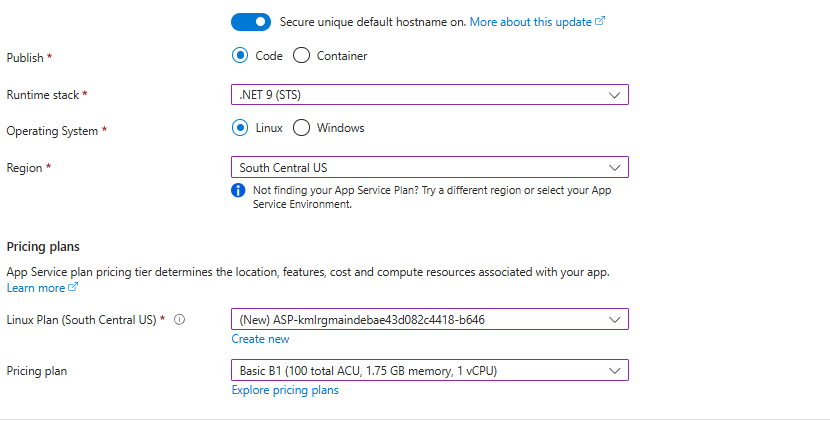Open the Linux Plan dropdown
The height and width of the screenshot is (421, 830).
(429, 319)
